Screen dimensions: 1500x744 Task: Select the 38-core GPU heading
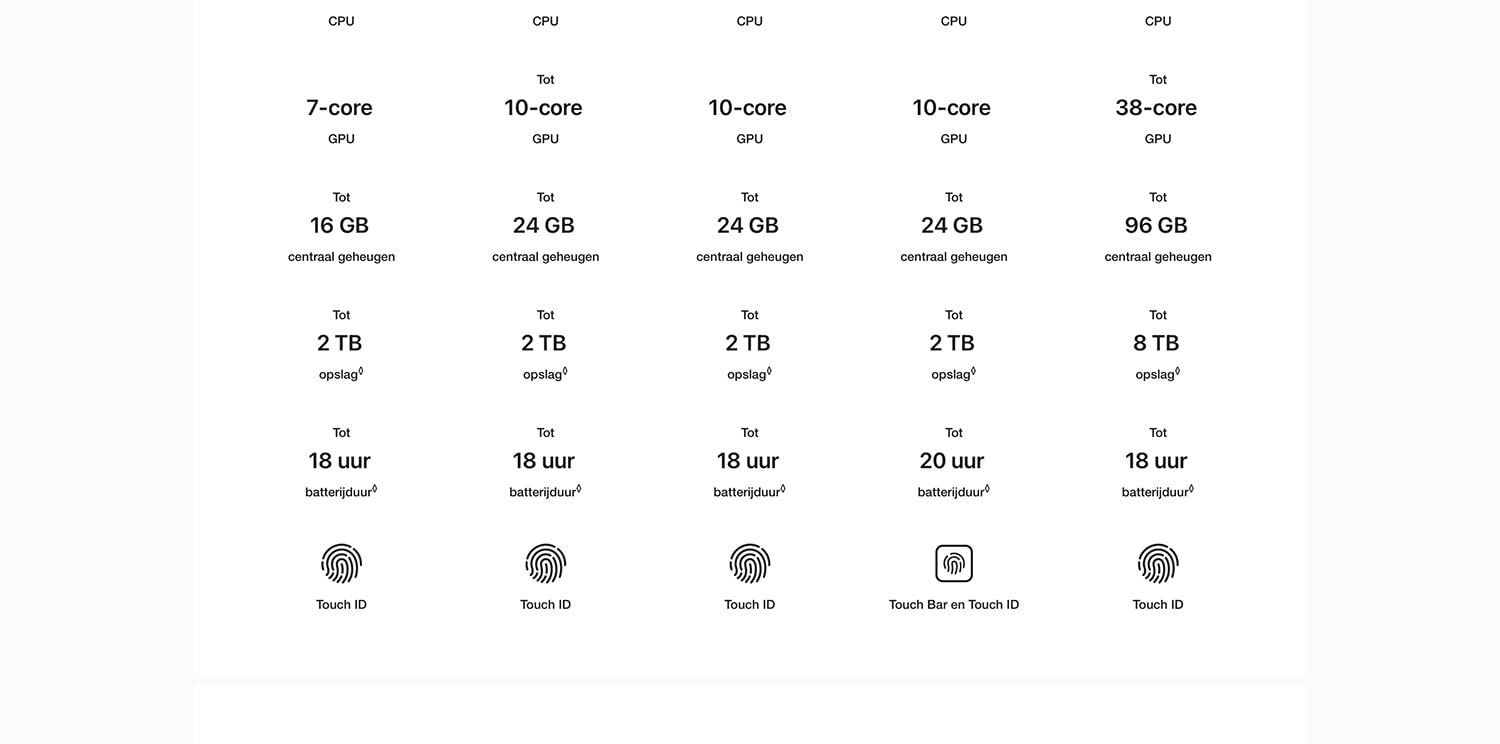click(1156, 108)
